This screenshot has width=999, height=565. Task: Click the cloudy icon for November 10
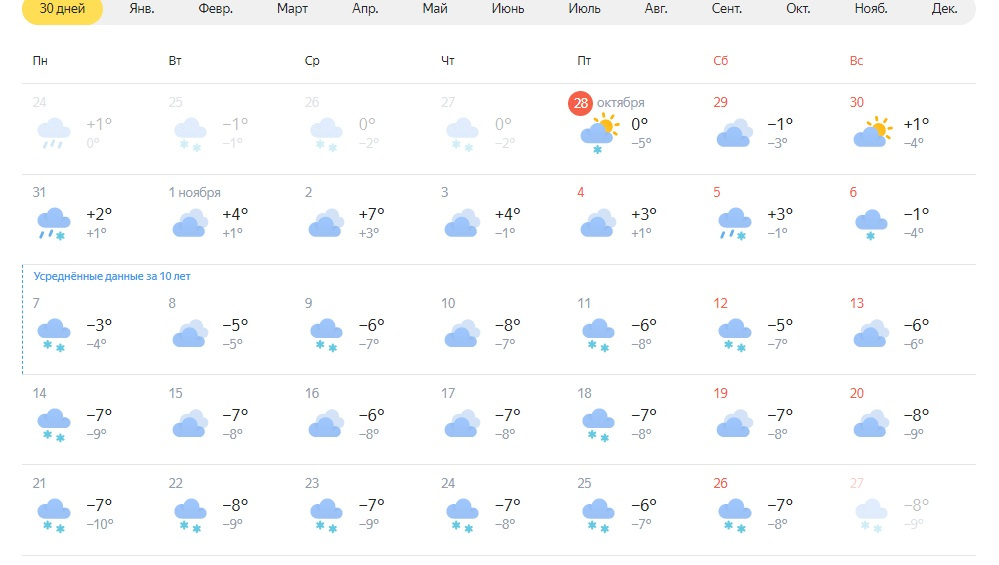click(462, 334)
